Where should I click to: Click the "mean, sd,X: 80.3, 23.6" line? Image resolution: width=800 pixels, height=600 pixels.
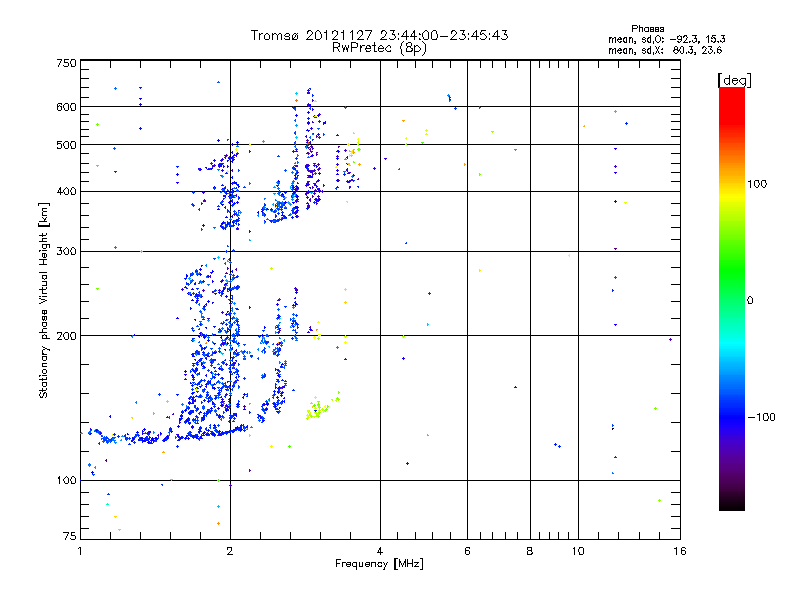pos(665,50)
